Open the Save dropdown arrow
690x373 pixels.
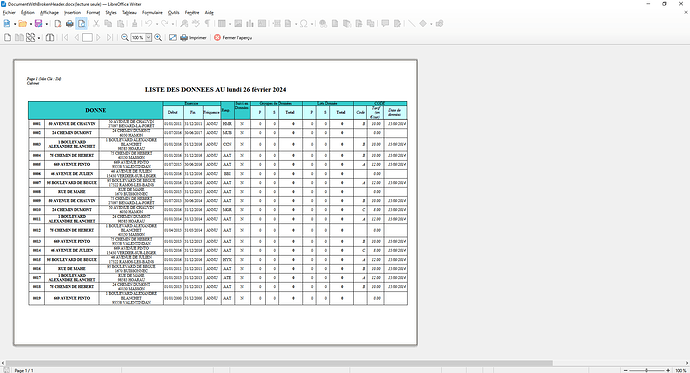tap(47, 24)
